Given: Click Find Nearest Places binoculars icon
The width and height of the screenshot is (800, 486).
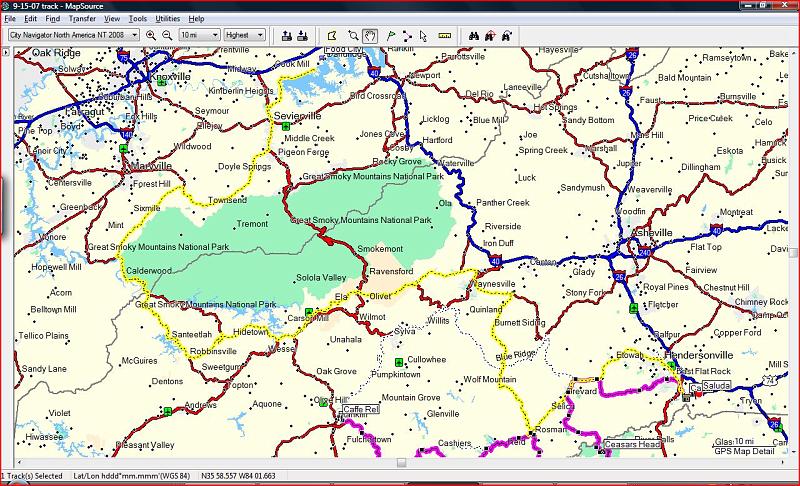Looking at the screenshot, I should [490, 36].
